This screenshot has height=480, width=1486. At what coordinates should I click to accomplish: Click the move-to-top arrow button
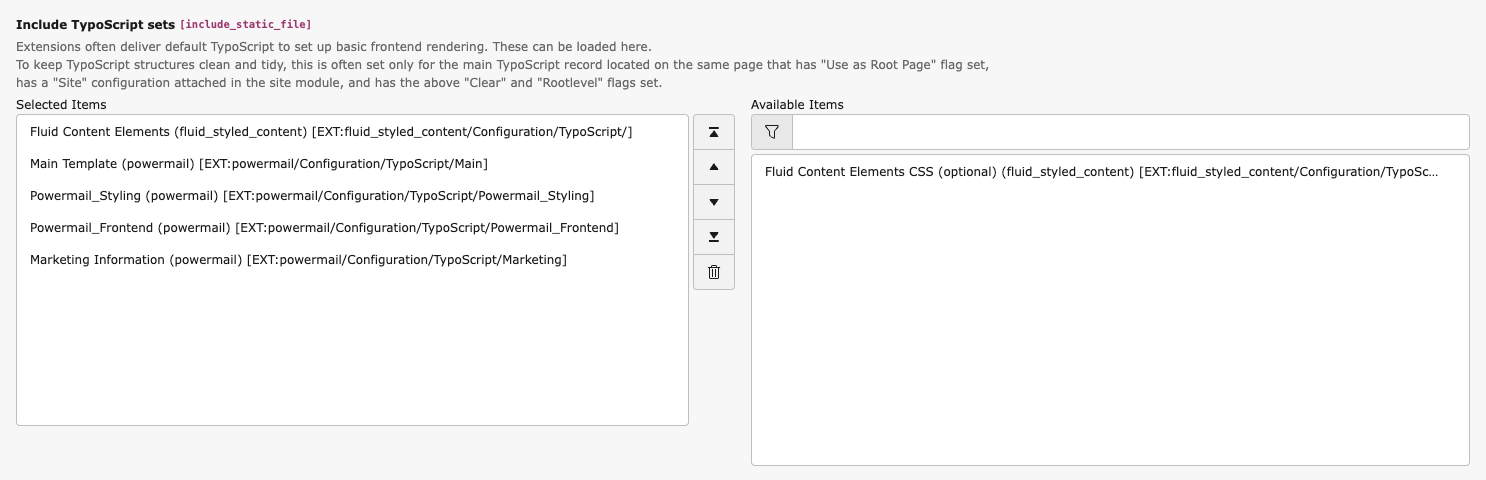click(x=714, y=132)
